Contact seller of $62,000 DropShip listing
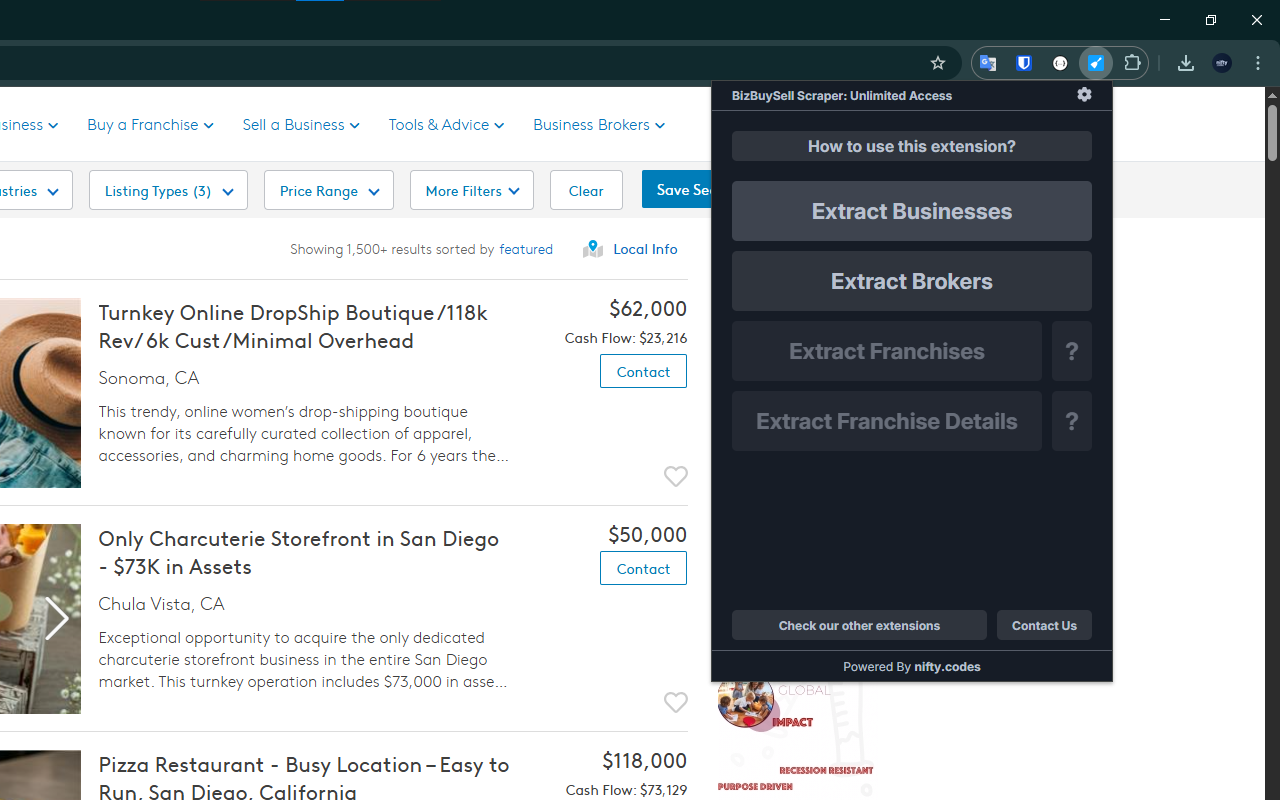The image size is (1280, 800). click(x=643, y=371)
